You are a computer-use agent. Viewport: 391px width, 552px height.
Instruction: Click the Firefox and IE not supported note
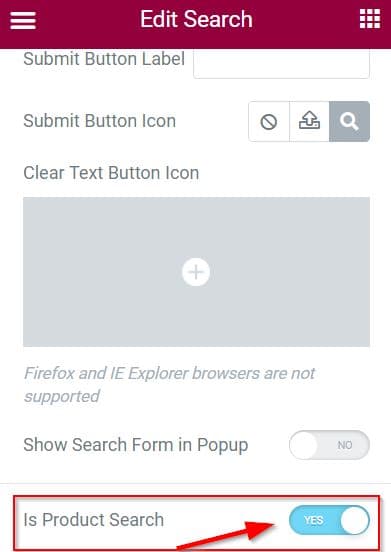click(169, 385)
